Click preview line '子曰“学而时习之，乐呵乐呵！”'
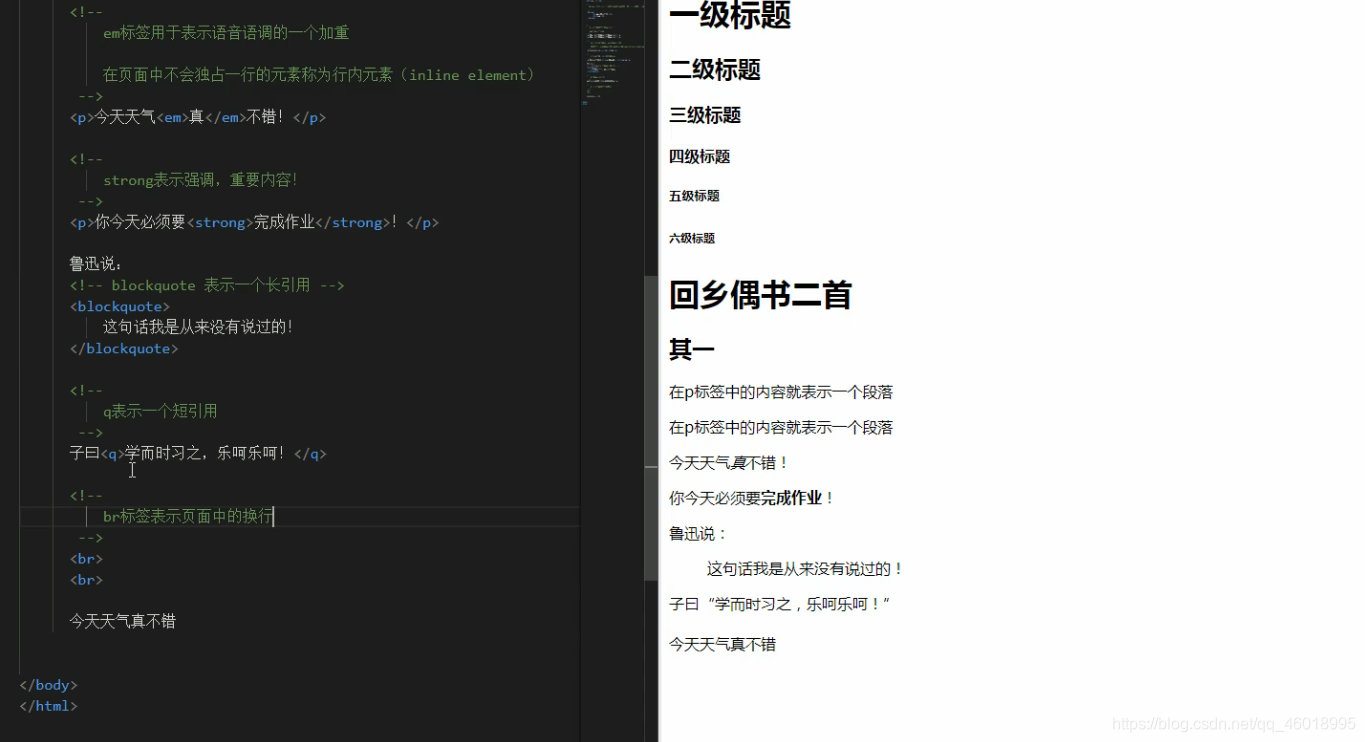 tap(780, 604)
